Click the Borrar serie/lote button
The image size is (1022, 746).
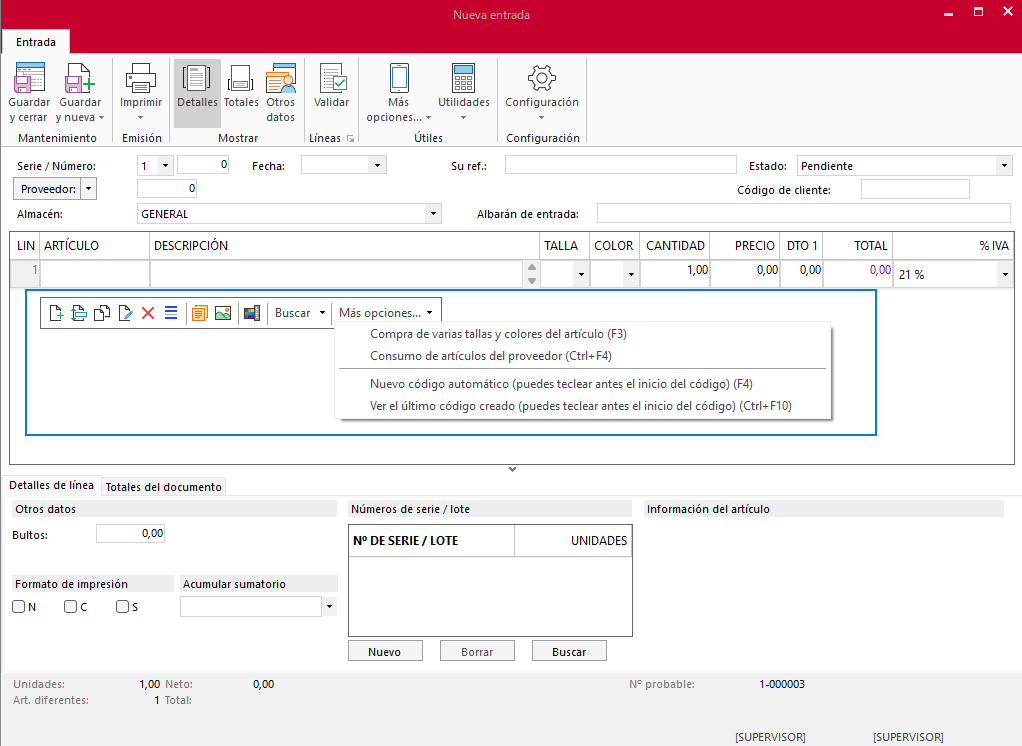coord(477,652)
